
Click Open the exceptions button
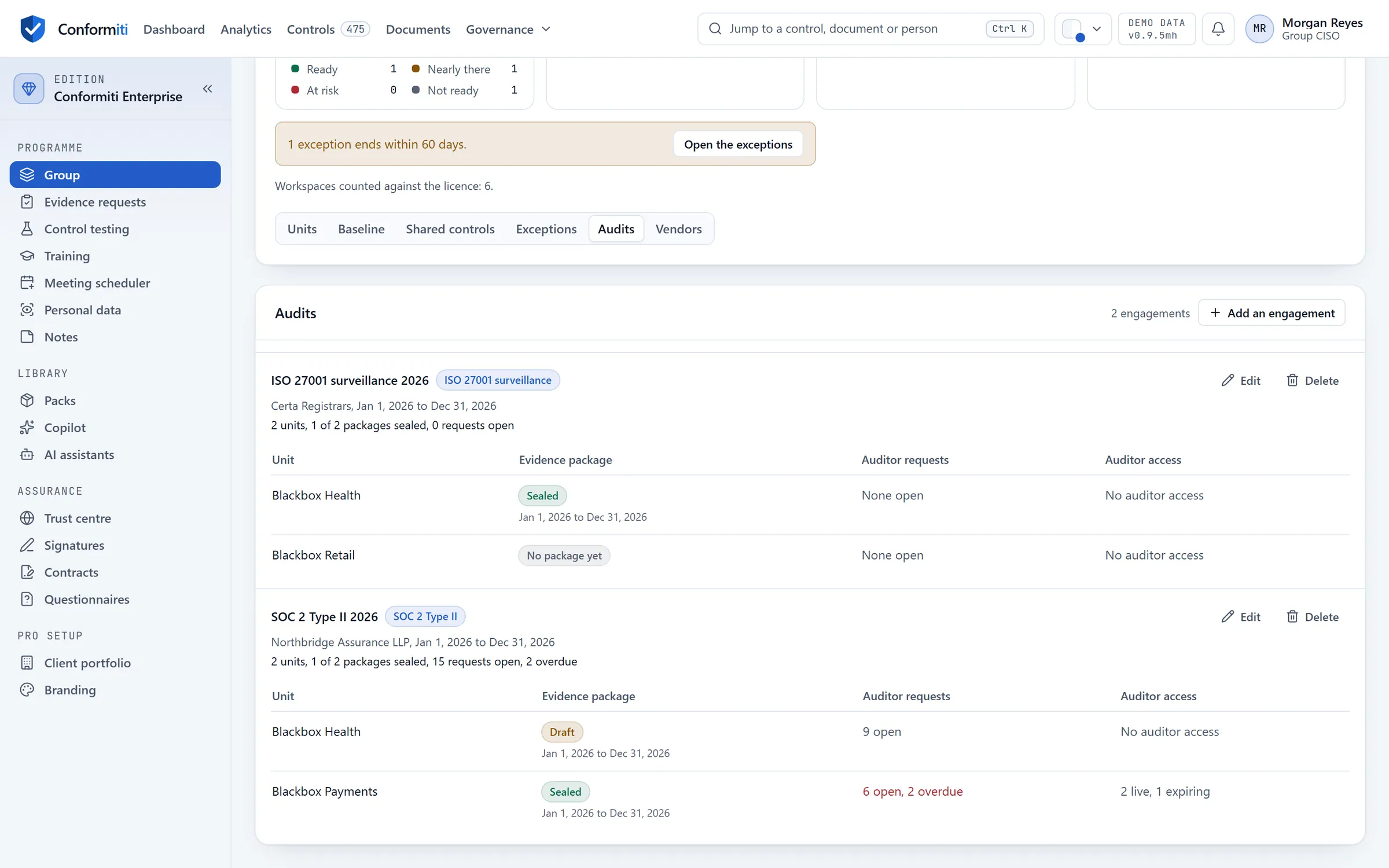click(738, 144)
